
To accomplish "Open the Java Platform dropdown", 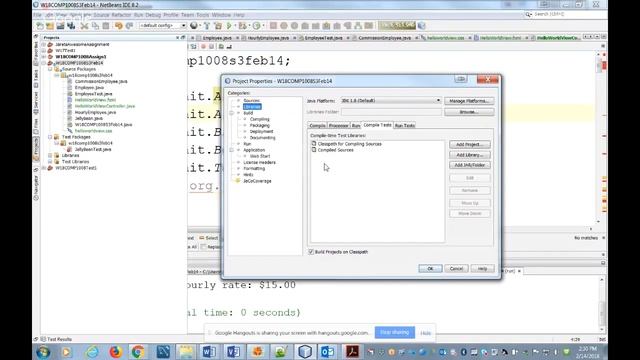I will (391, 100).
